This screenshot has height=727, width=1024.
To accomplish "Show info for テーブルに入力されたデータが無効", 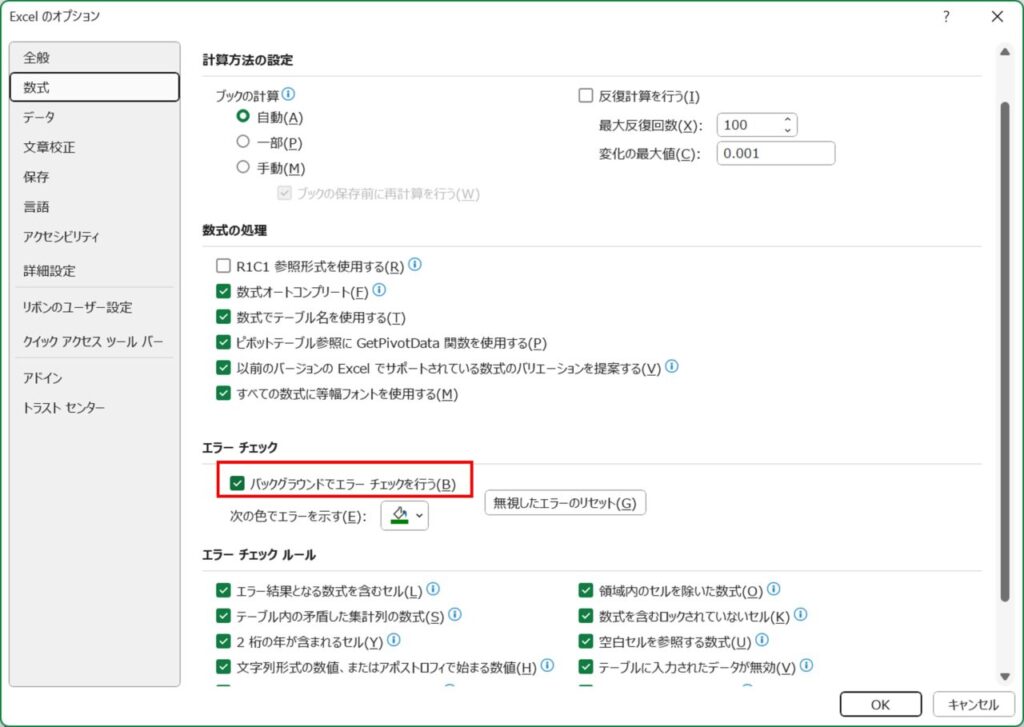I will pos(807,666).
